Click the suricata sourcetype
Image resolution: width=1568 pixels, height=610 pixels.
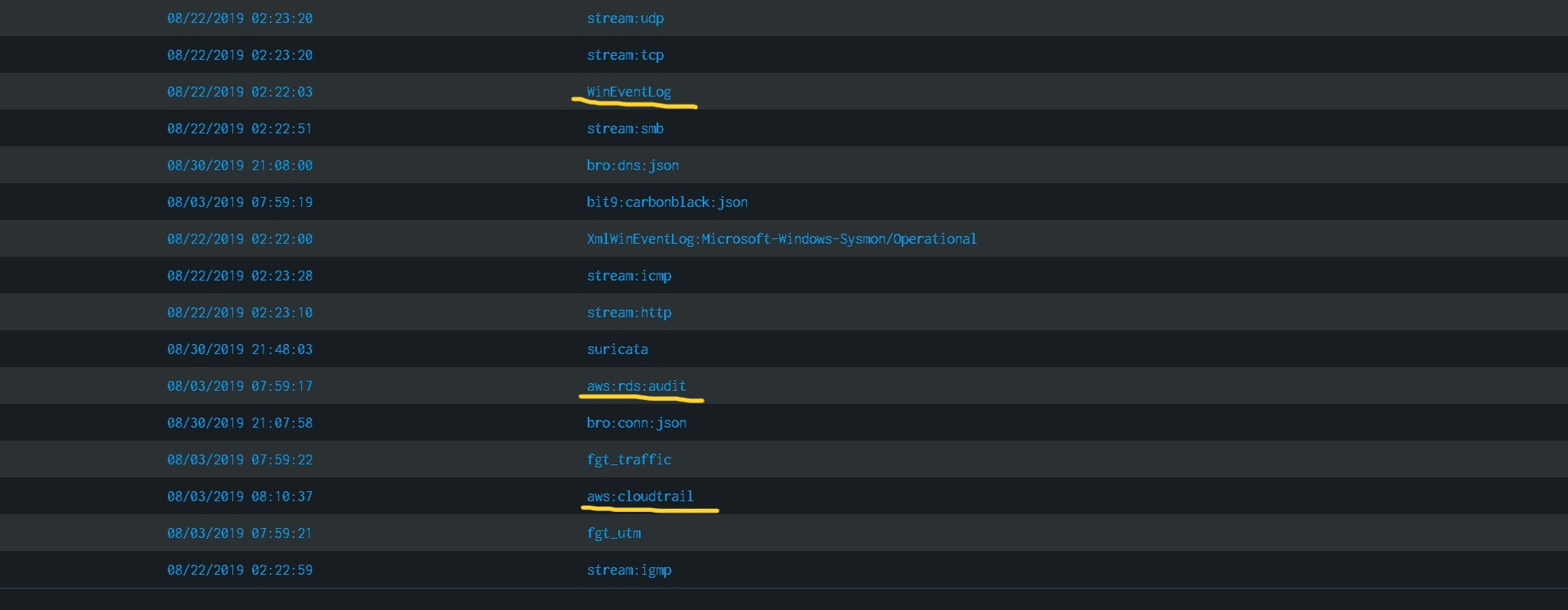(617, 349)
